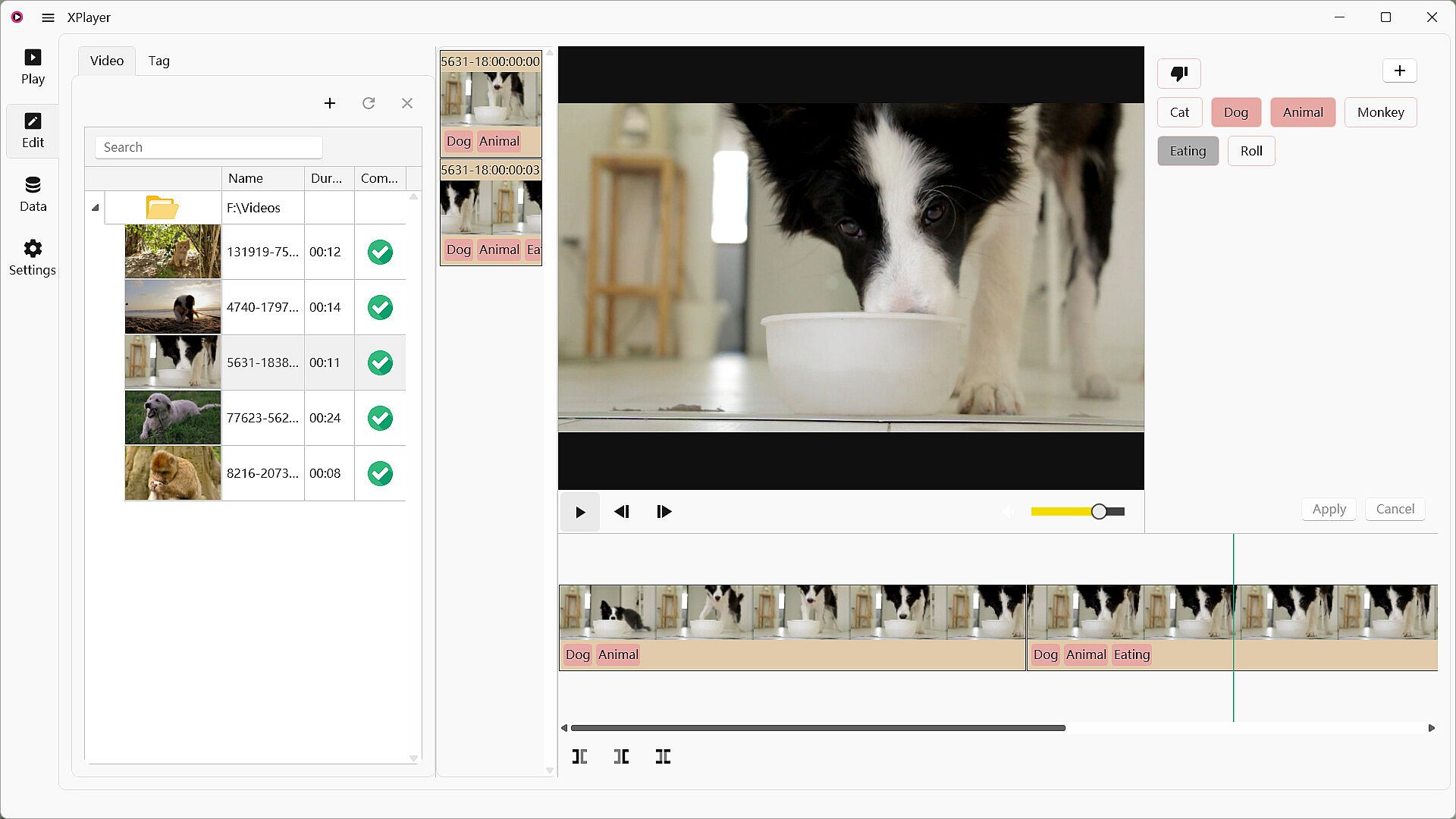This screenshot has width=1456, height=819.
Task: Open the hamburger menu
Action: point(48,17)
